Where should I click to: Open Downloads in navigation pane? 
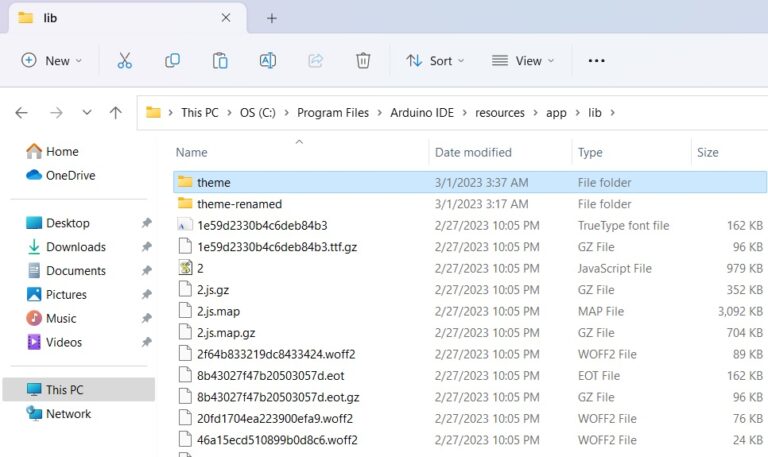pyautogui.click(x=66, y=247)
